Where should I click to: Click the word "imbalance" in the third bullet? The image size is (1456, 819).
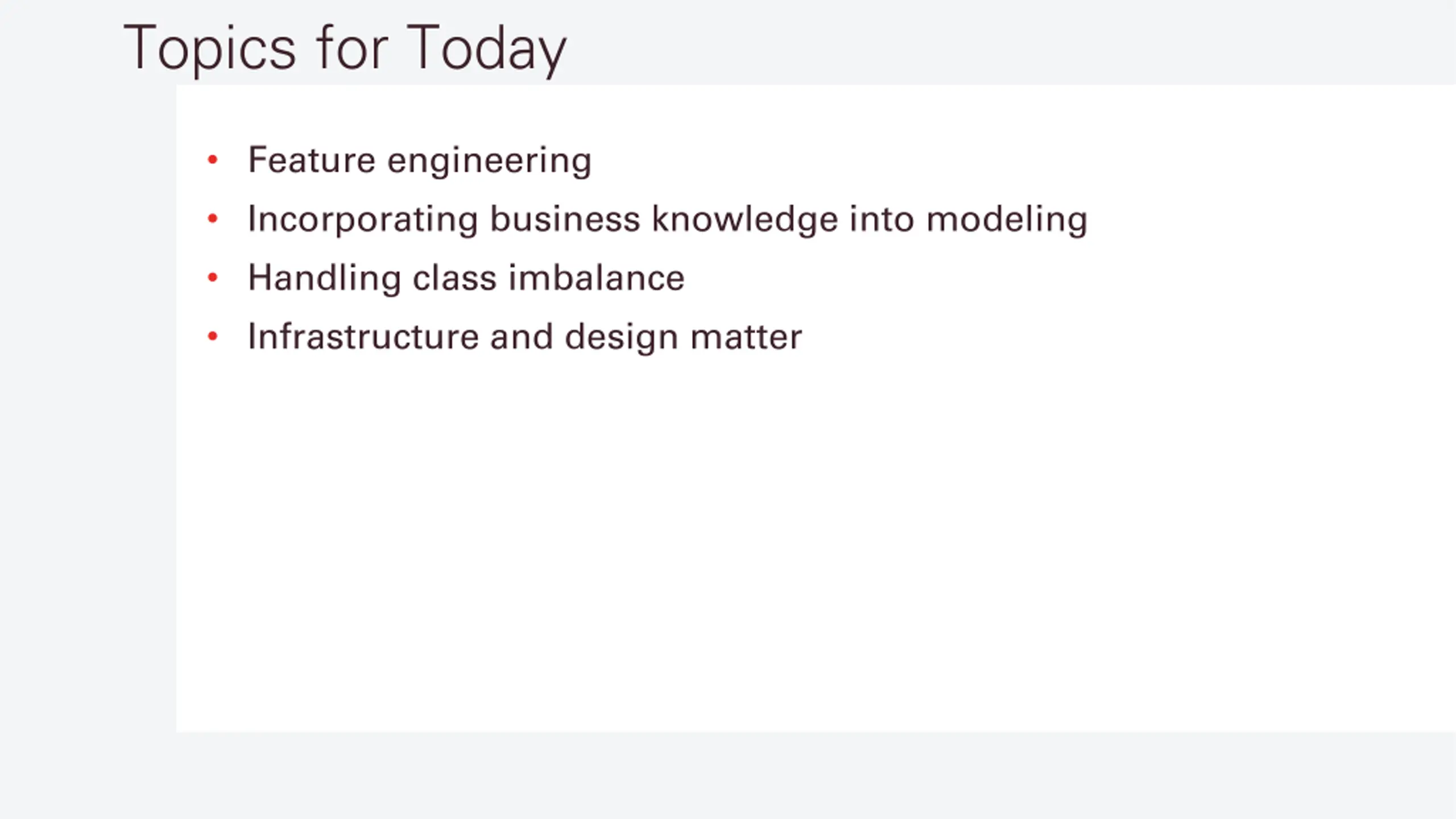pyautogui.click(x=596, y=278)
